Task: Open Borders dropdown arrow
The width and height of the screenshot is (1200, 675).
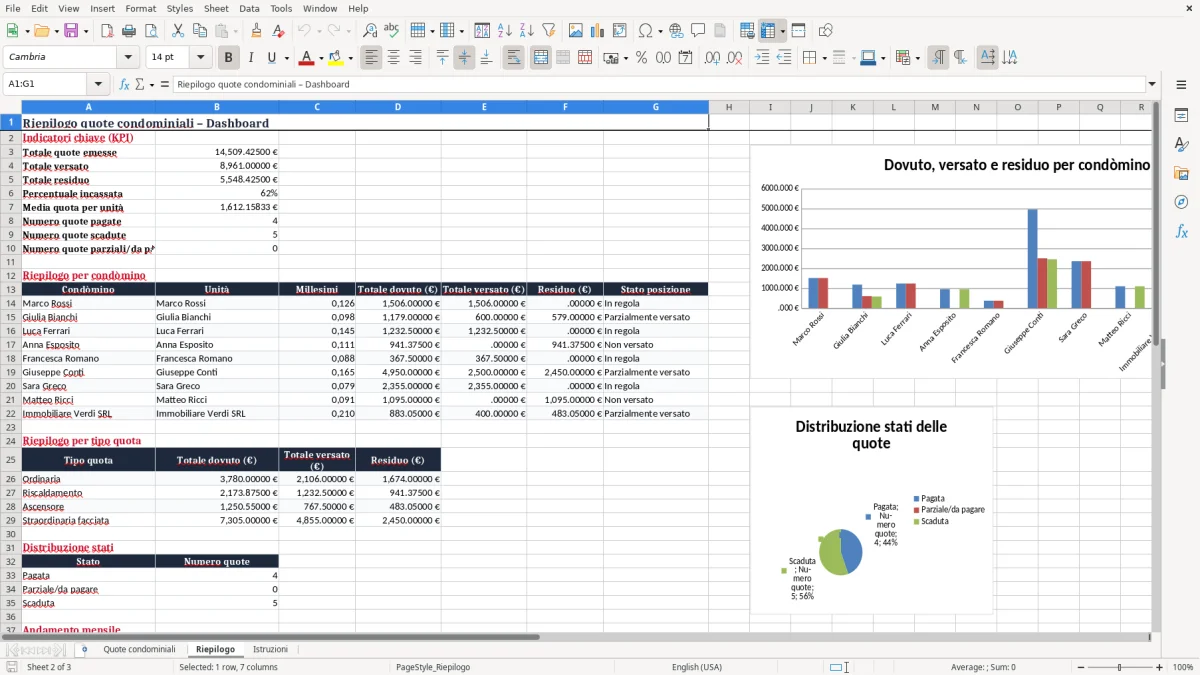Action: [825, 58]
